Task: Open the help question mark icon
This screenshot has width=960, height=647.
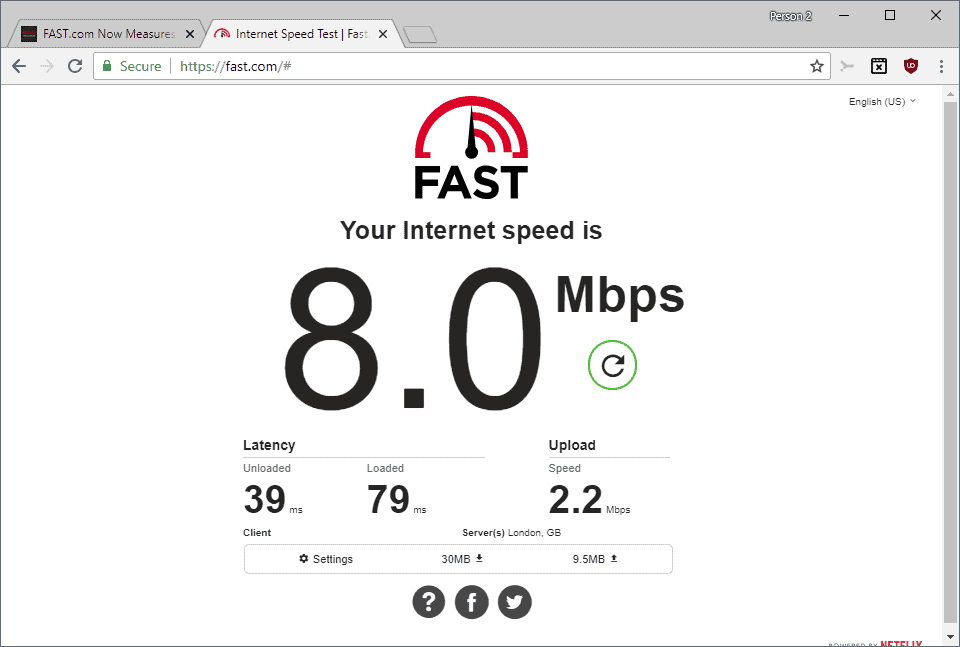Action: click(x=429, y=602)
